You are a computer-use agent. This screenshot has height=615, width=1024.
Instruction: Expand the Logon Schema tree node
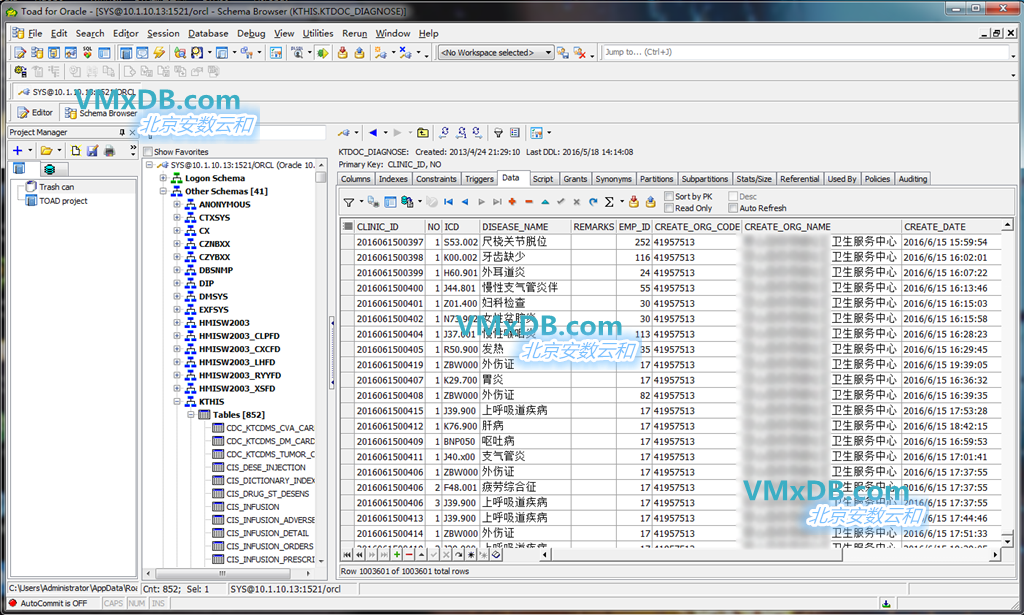pyautogui.click(x=163, y=178)
